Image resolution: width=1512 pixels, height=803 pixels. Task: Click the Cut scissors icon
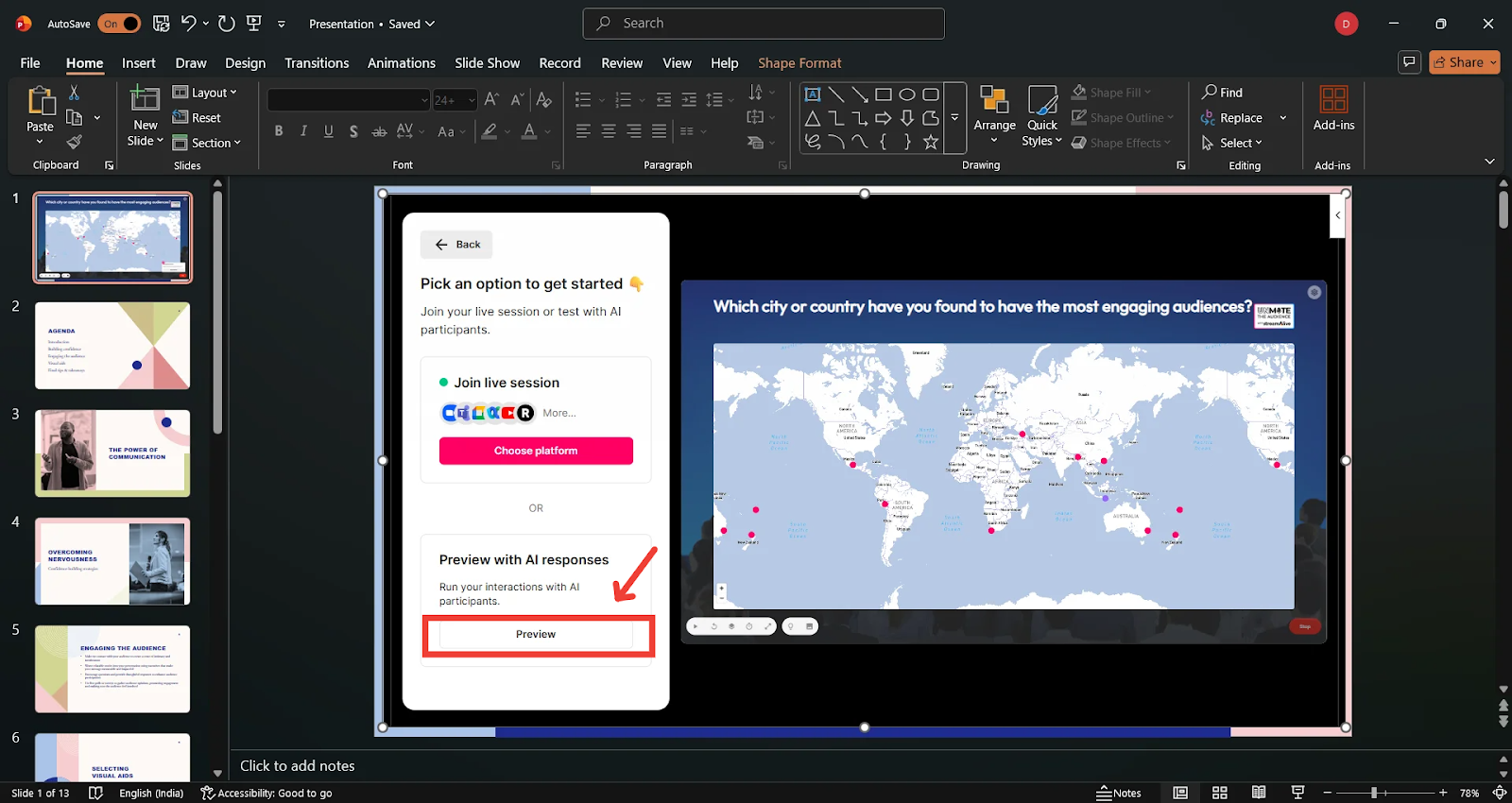coord(74,93)
